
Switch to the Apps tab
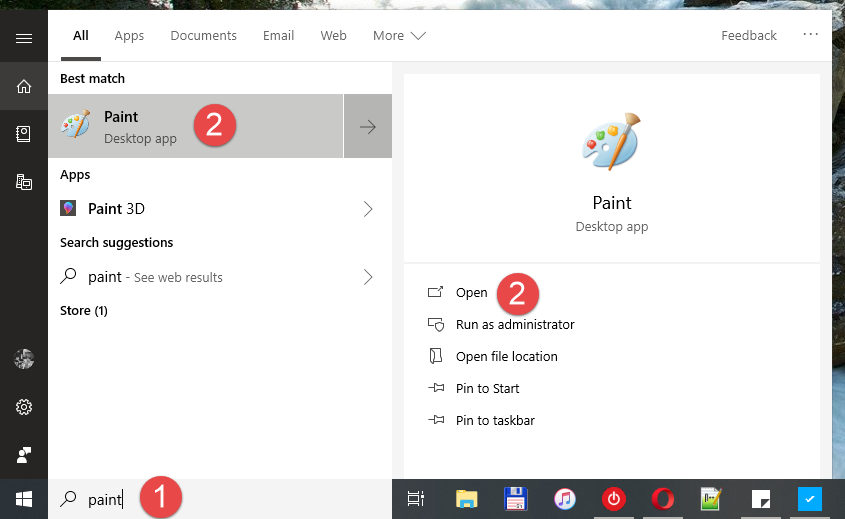(x=129, y=36)
